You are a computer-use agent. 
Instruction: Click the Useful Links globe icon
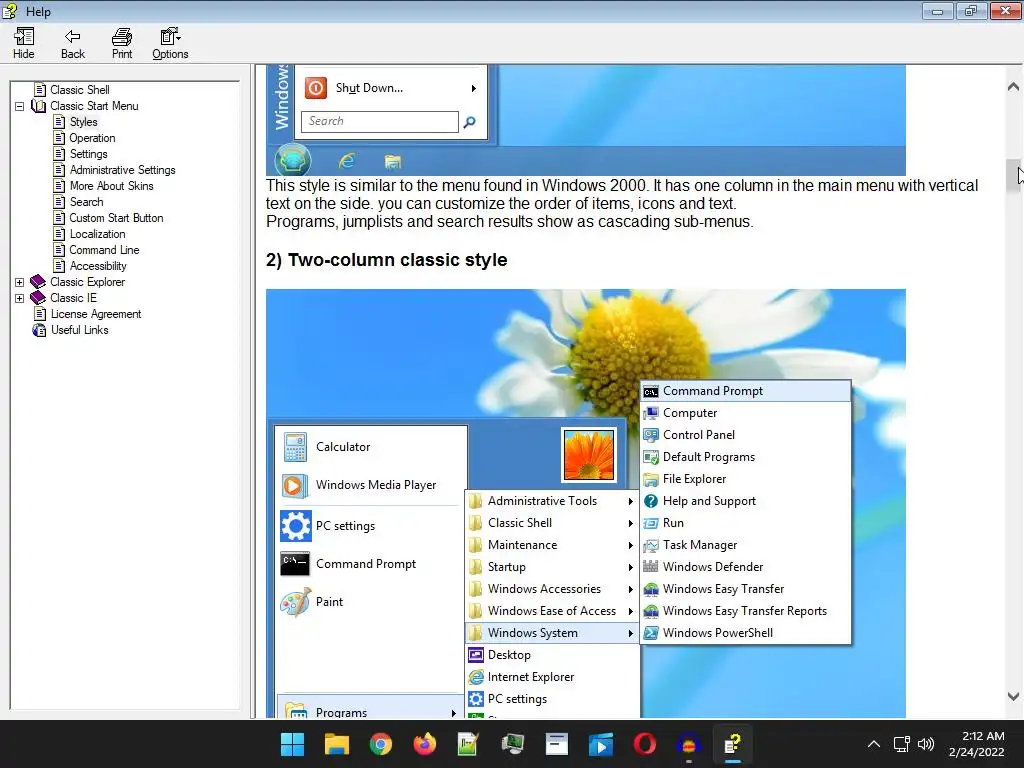pyautogui.click(x=39, y=330)
